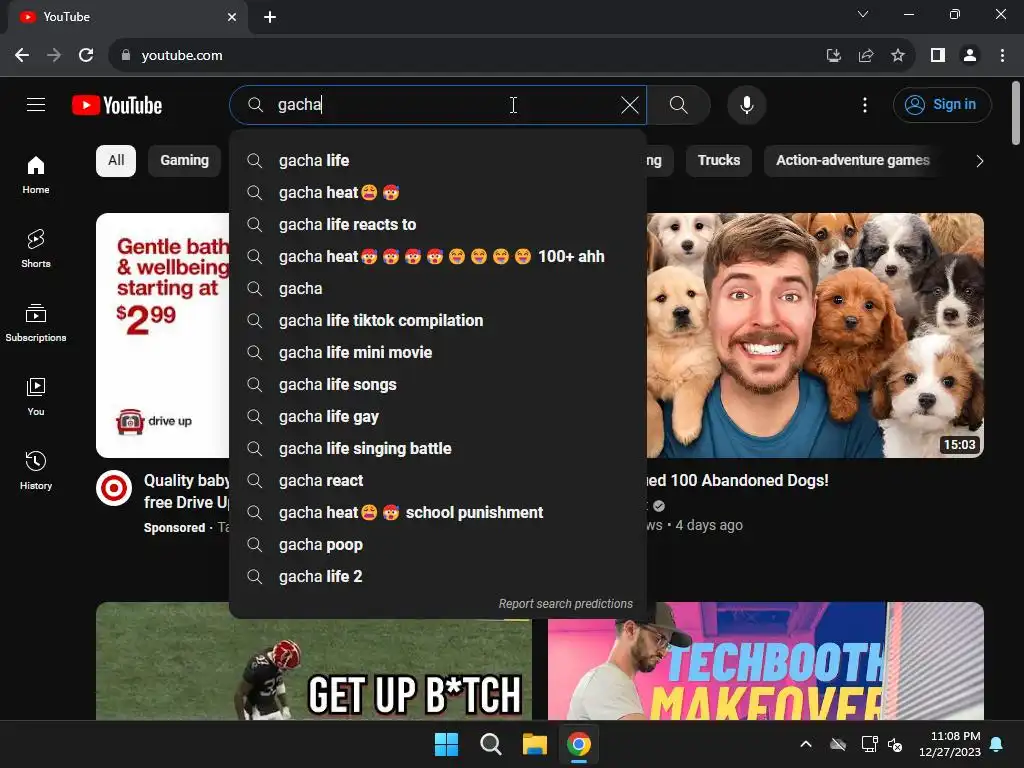Start voice search with the microphone
Screen dimensions: 1024x768
(746, 104)
